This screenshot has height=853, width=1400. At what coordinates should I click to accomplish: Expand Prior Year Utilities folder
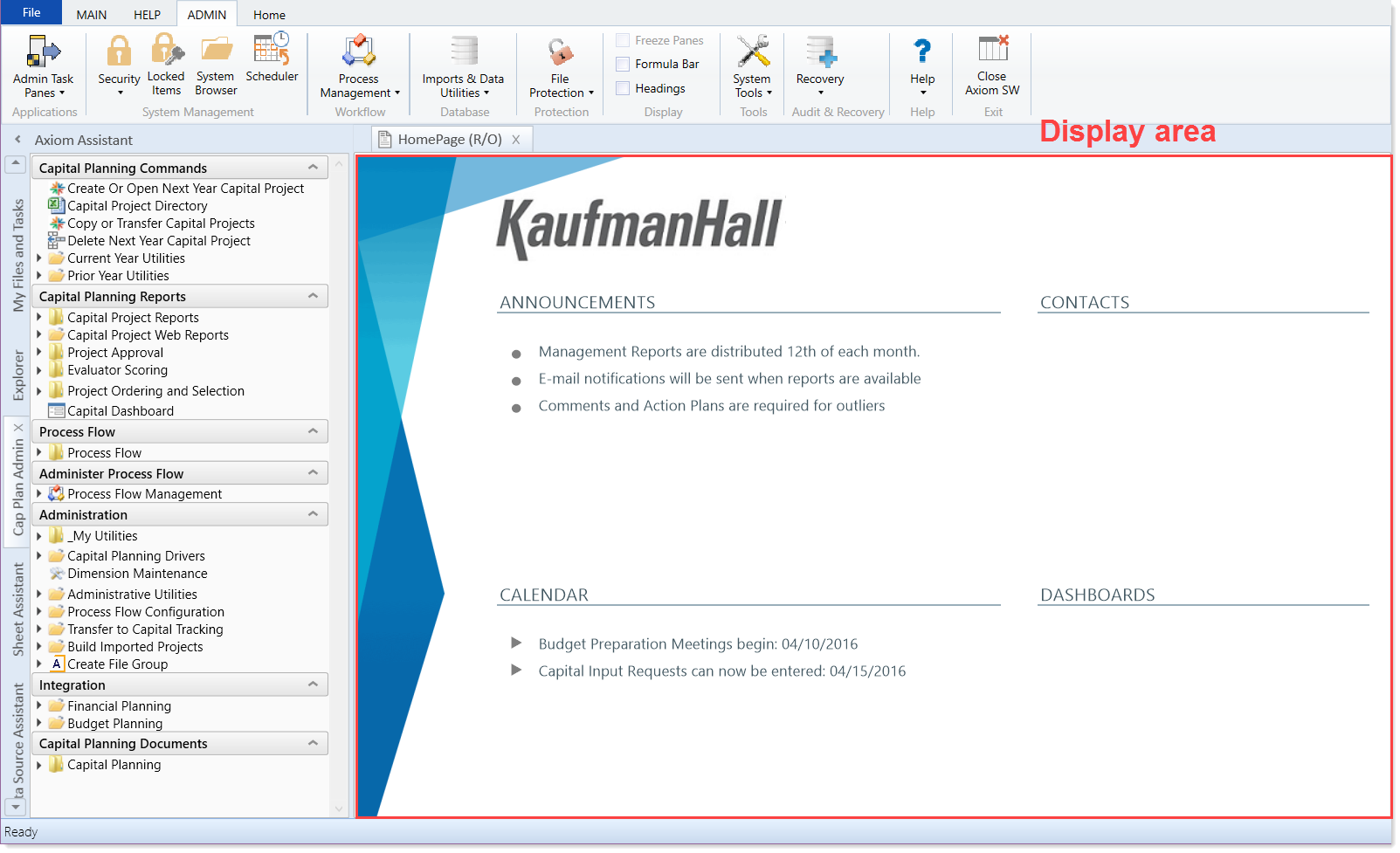pyautogui.click(x=38, y=276)
